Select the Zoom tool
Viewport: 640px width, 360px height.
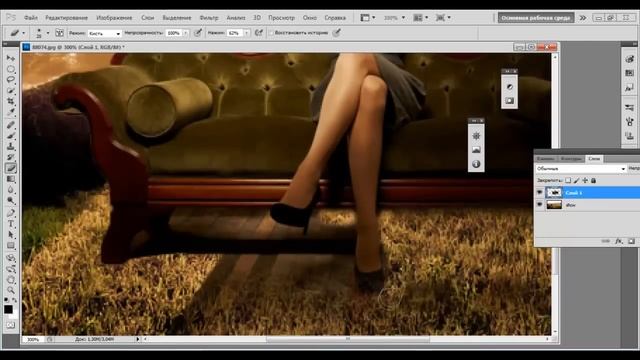pos(11,291)
